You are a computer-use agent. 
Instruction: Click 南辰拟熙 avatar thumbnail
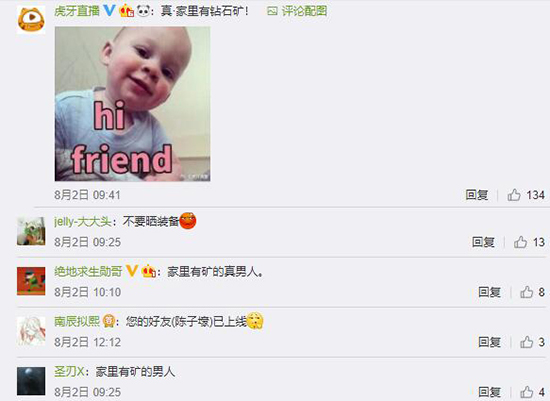pyautogui.click(x=31, y=331)
